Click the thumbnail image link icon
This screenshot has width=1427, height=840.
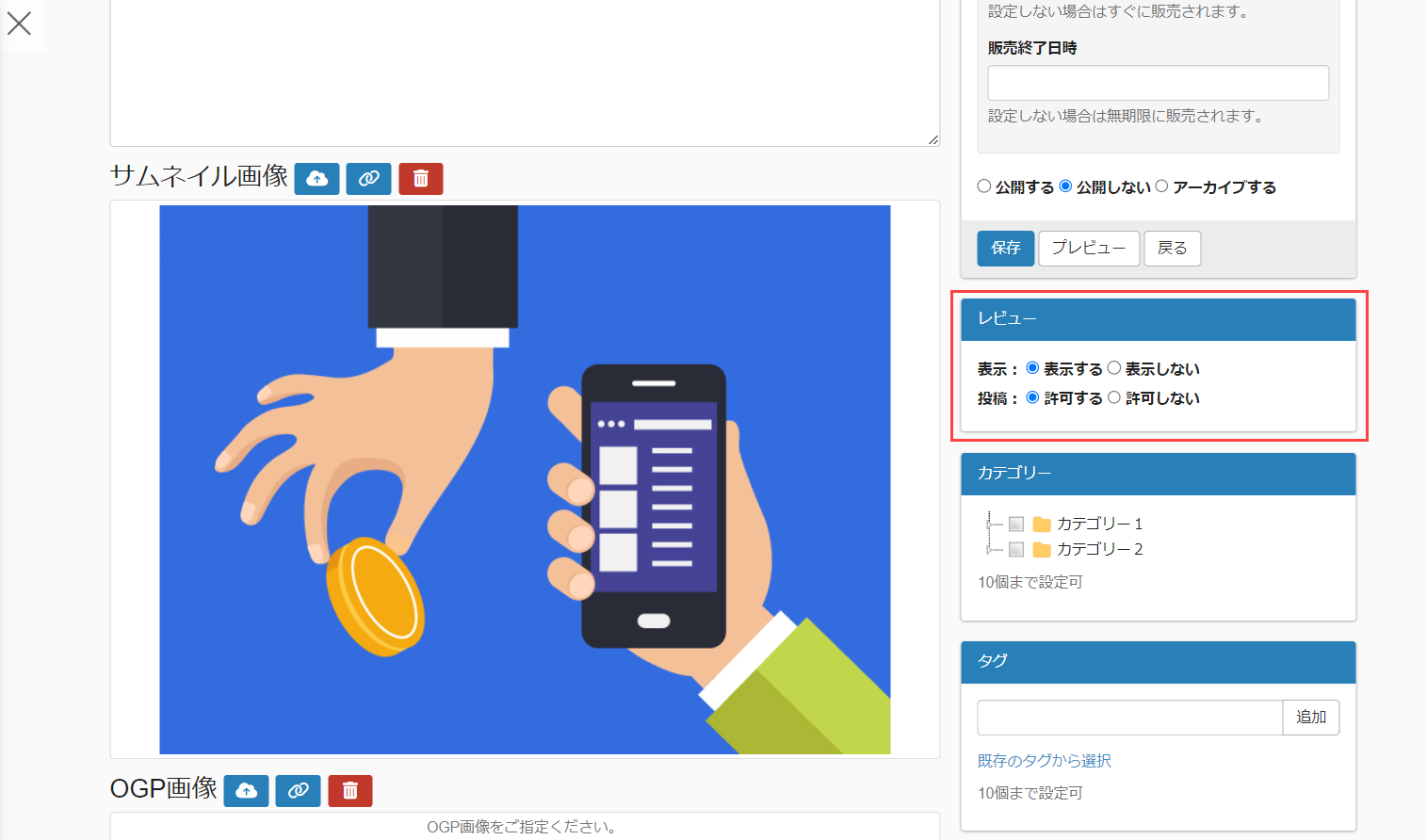pos(368,178)
